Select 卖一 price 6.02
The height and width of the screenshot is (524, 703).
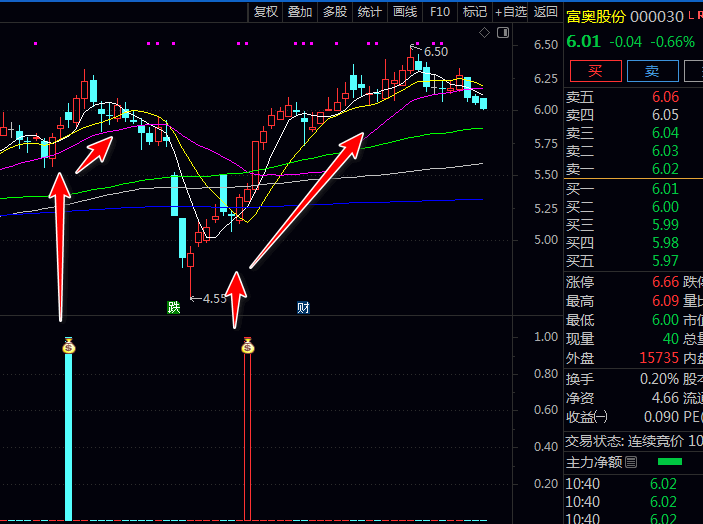[x=665, y=169]
